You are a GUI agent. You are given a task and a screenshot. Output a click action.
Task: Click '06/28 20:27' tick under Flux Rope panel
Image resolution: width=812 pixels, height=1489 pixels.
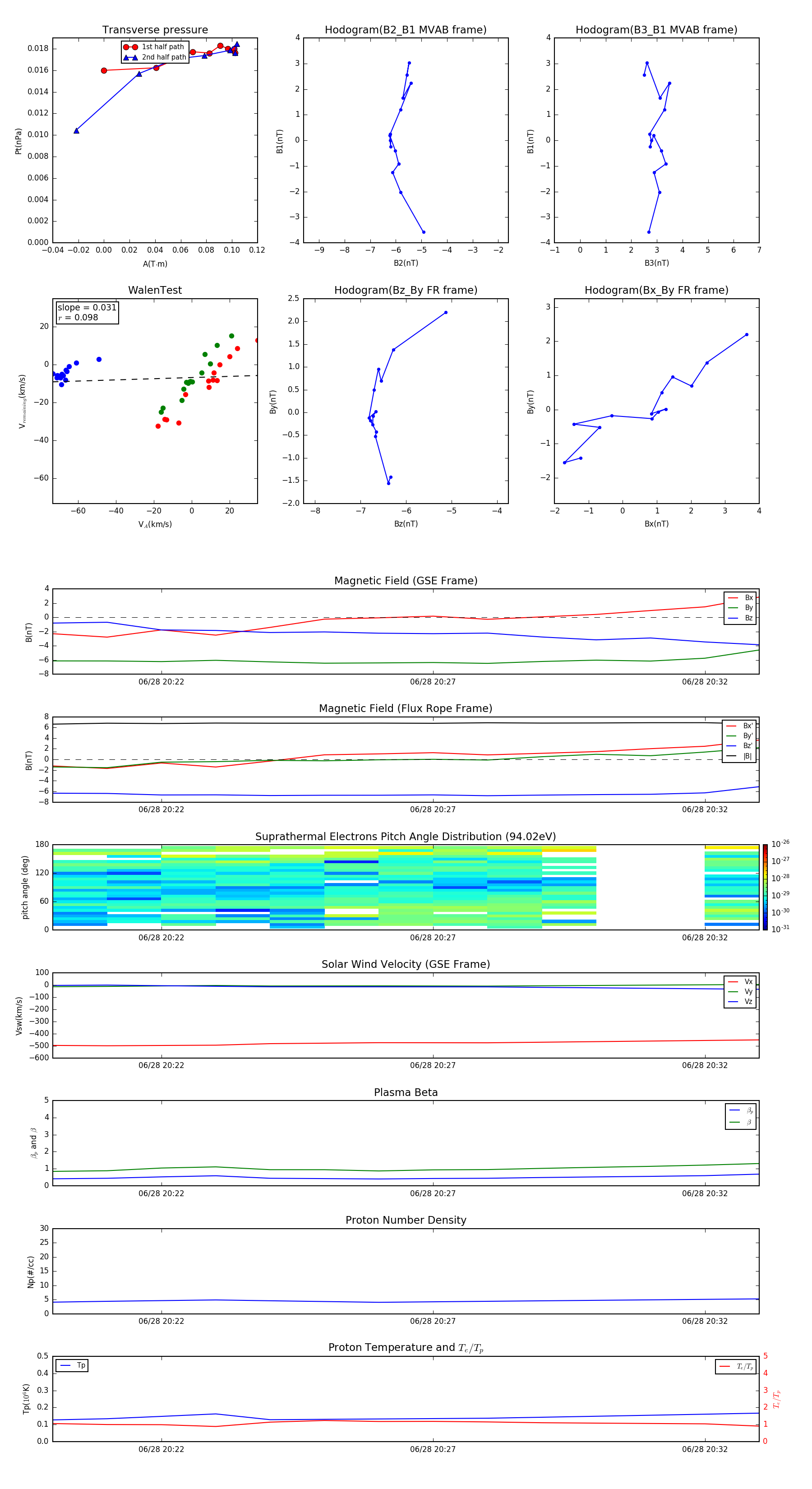[433, 810]
